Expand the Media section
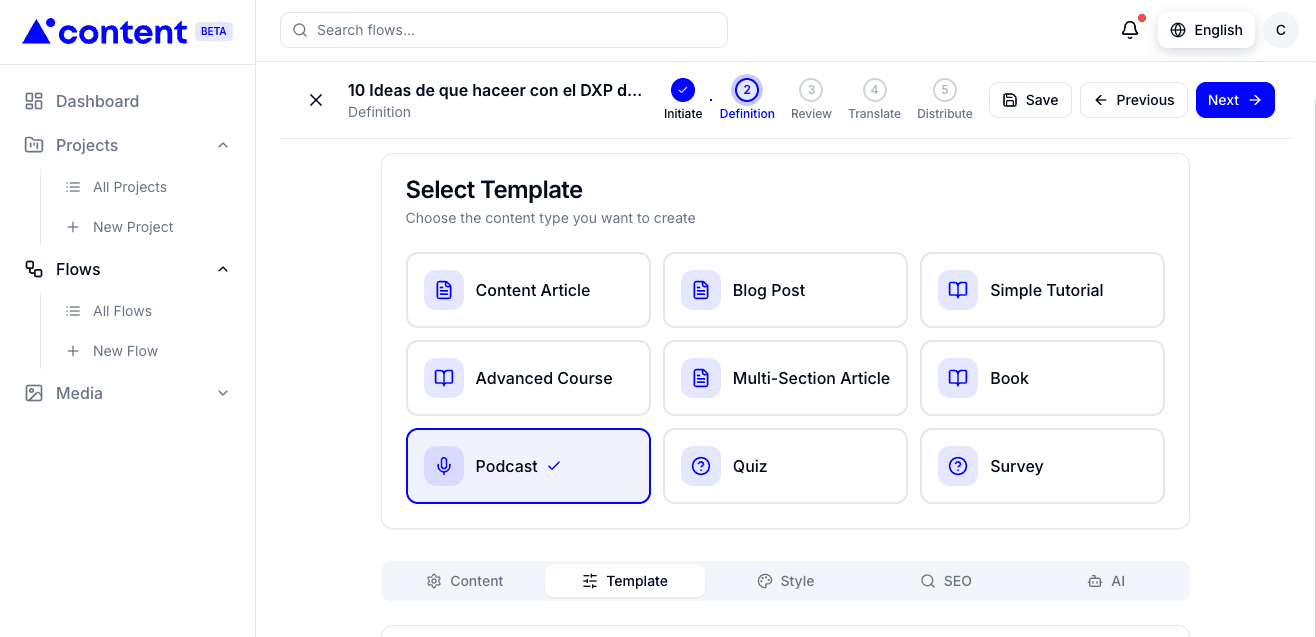This screenshot has height=637, width=1316. point(222,392)
